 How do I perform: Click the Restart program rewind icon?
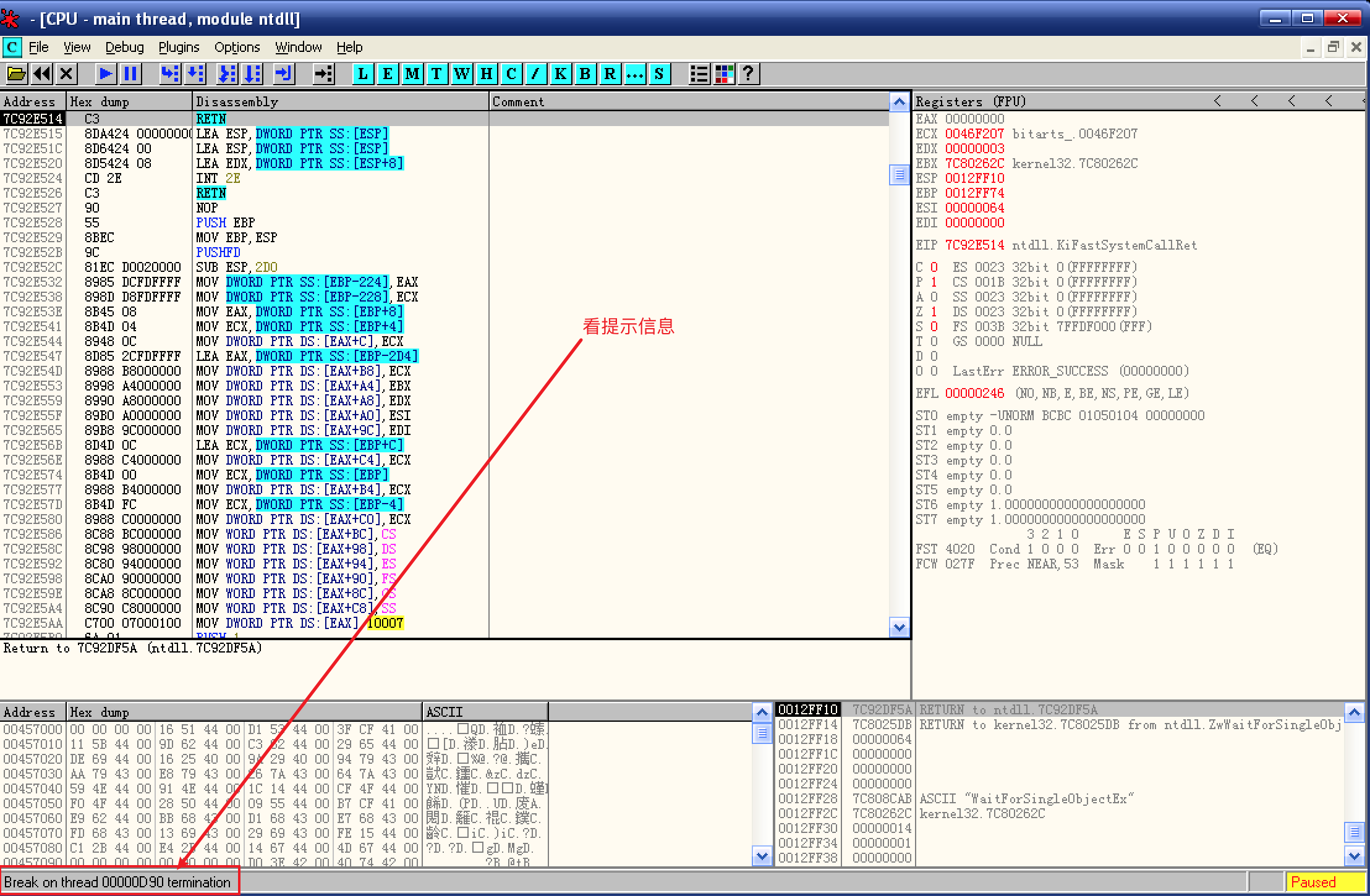point(42,74)
